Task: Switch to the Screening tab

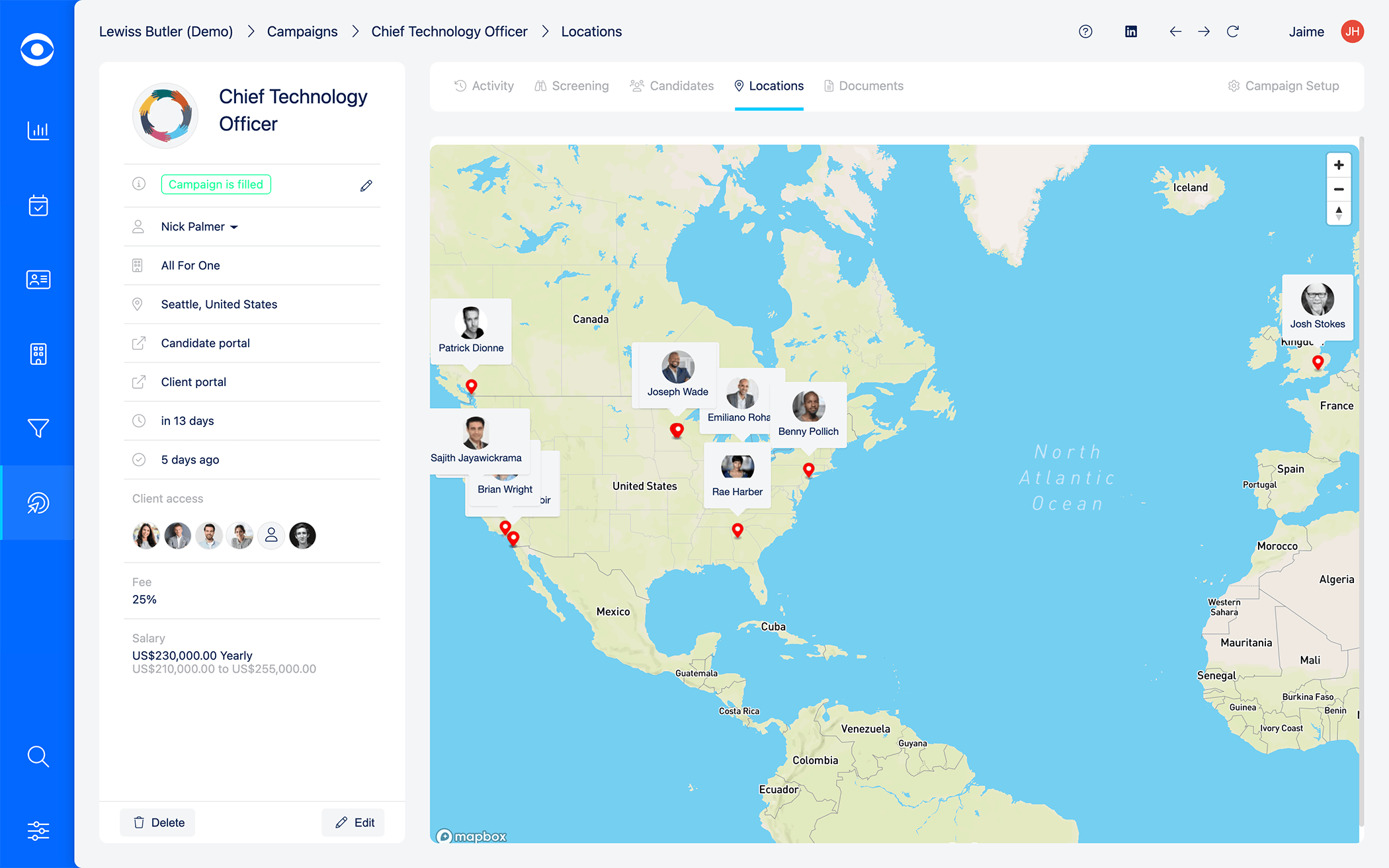Action: click(x=571, y=86)
